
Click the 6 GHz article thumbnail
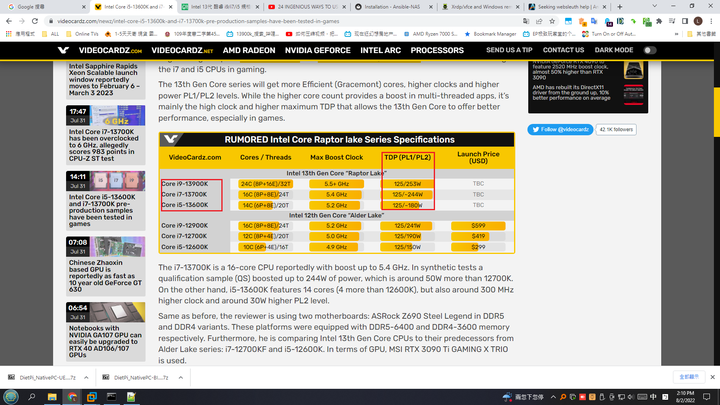tap(118, 115)
